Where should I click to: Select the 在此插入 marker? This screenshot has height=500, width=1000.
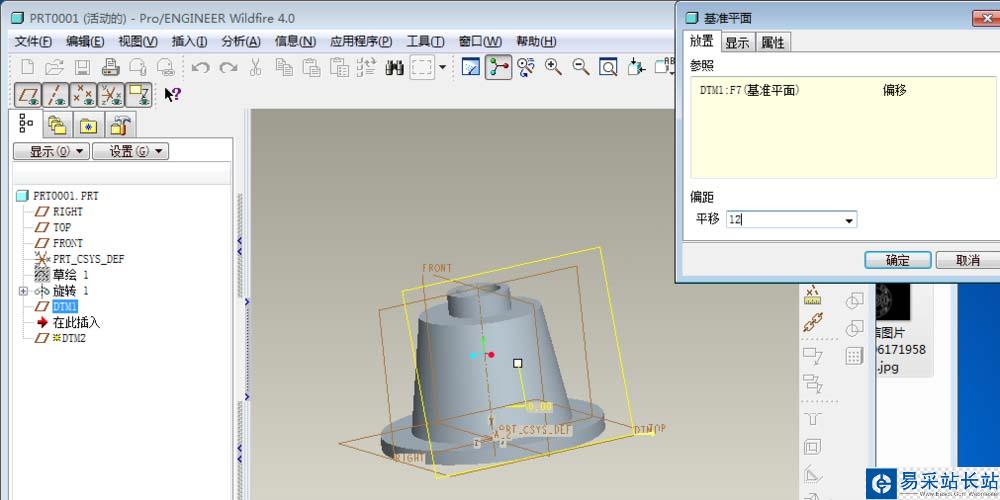[x=76, y=322]
